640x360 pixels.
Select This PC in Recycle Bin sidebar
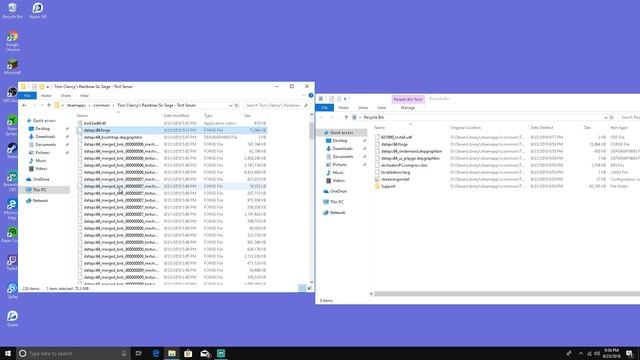click(x=333, y=202)
